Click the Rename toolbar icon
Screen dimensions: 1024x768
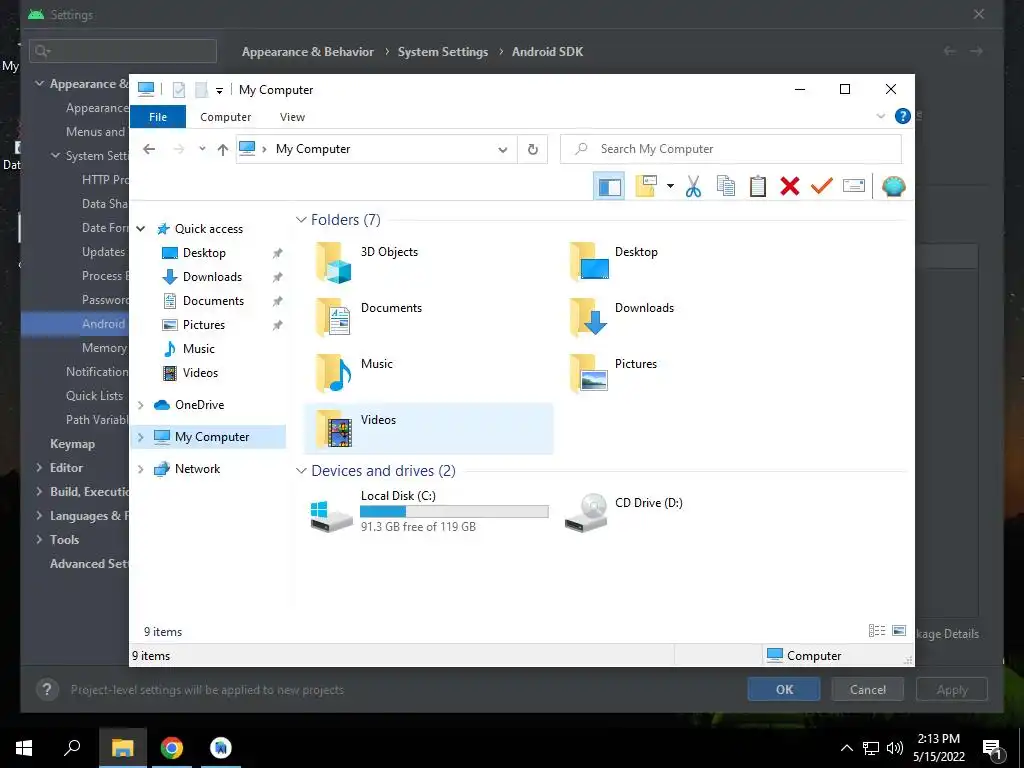(854, 186)
